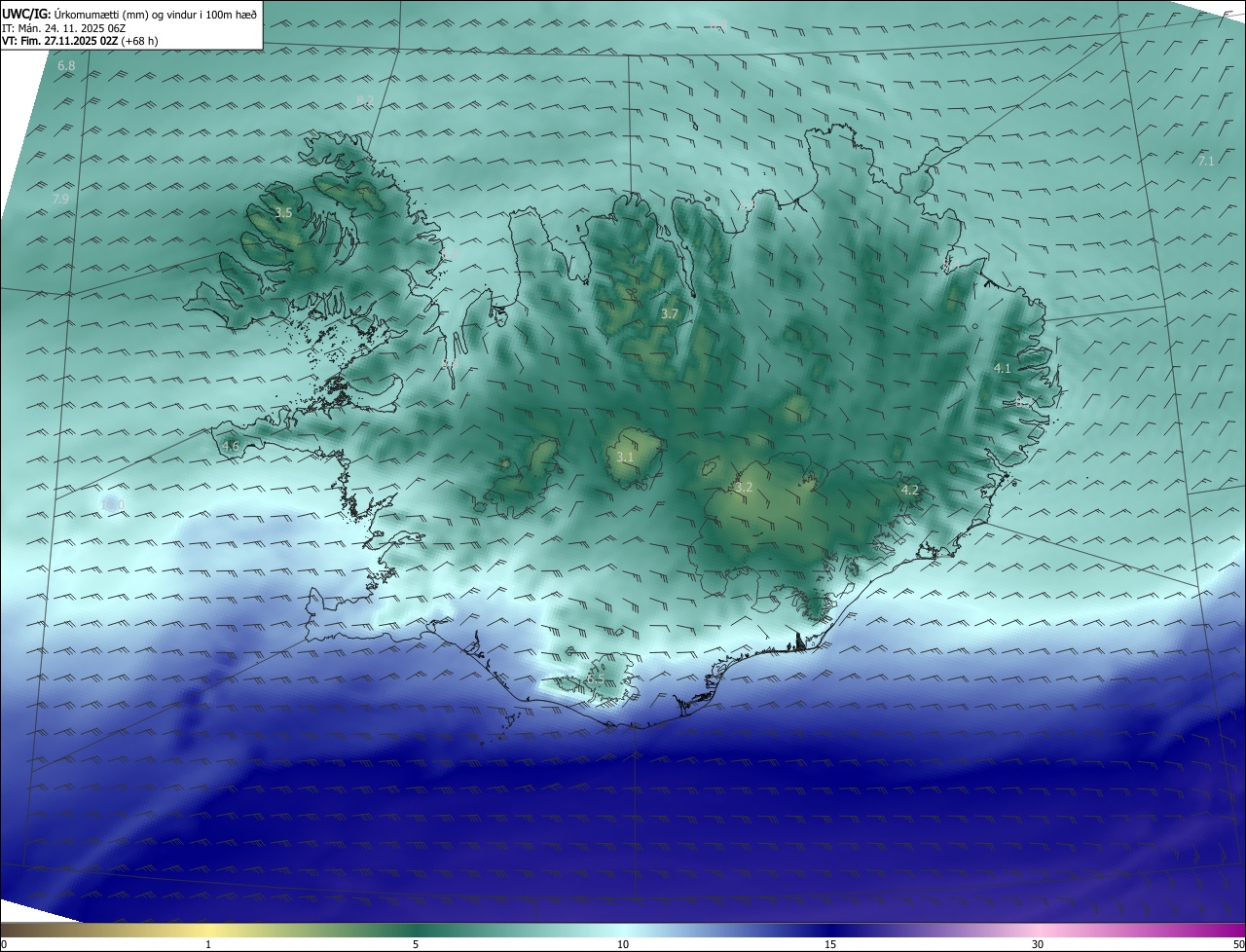Click the colorbar tick label 30
Screen dimensions: 1246x952
[1038, 944]
